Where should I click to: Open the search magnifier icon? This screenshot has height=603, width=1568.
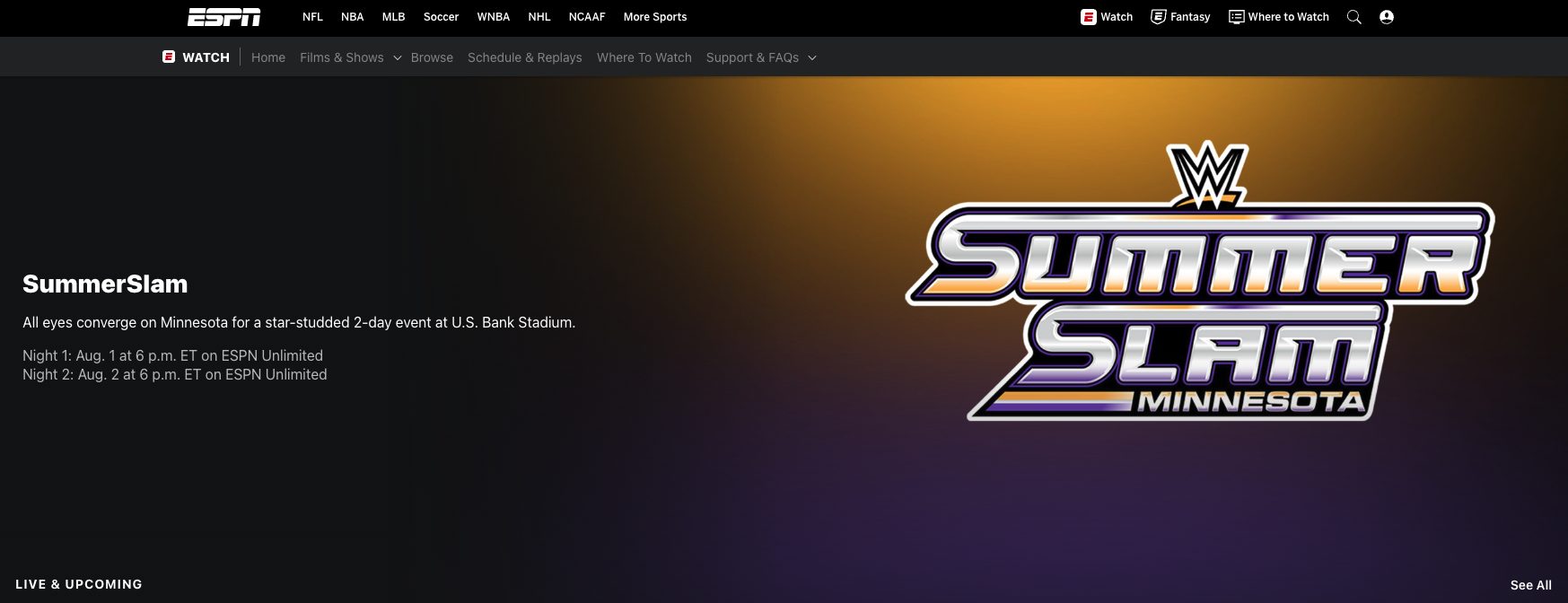[x=1353, y=17]
